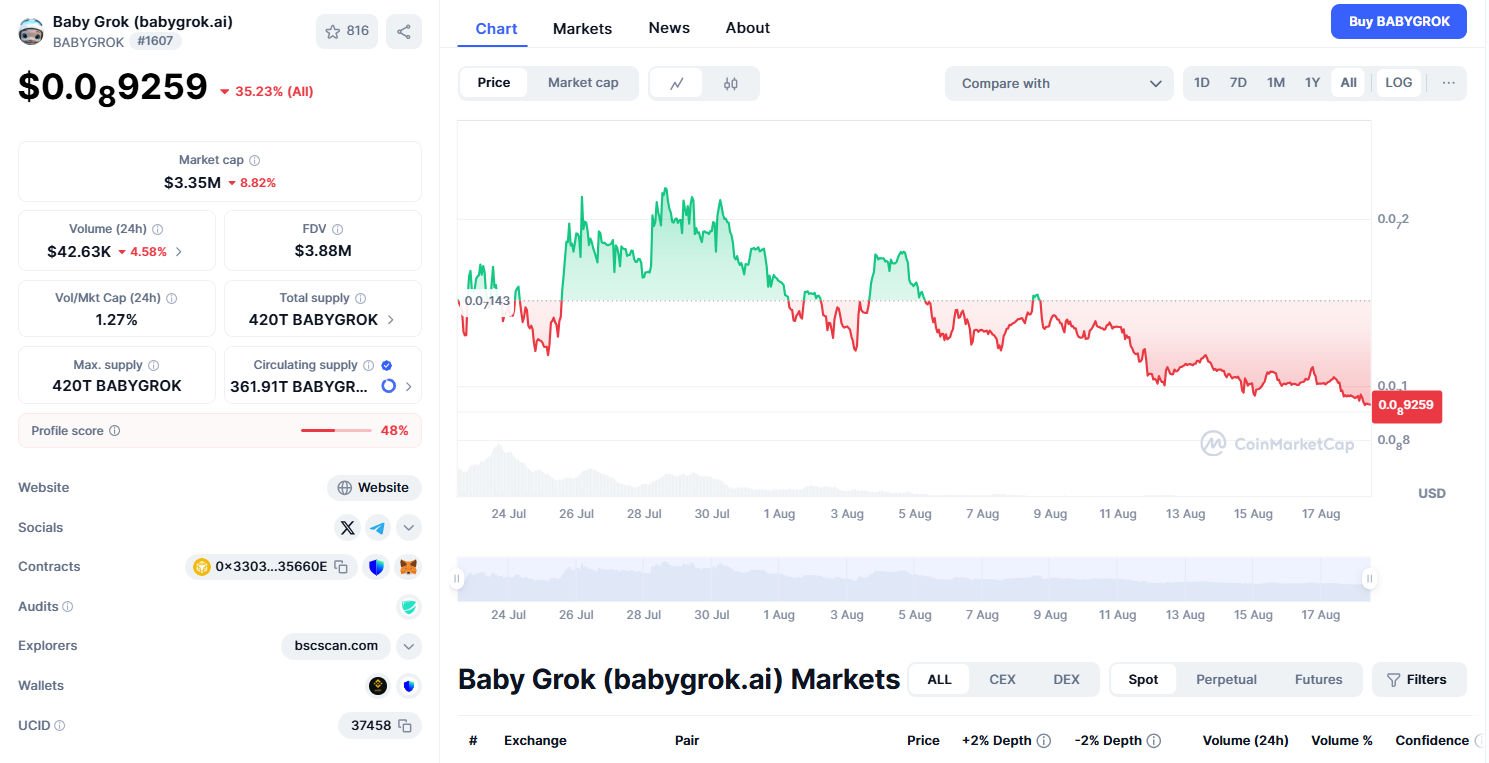The width and height of the screenshot is (1489, 763).
Task: Show Audits info icon
Action: point(68,606)
